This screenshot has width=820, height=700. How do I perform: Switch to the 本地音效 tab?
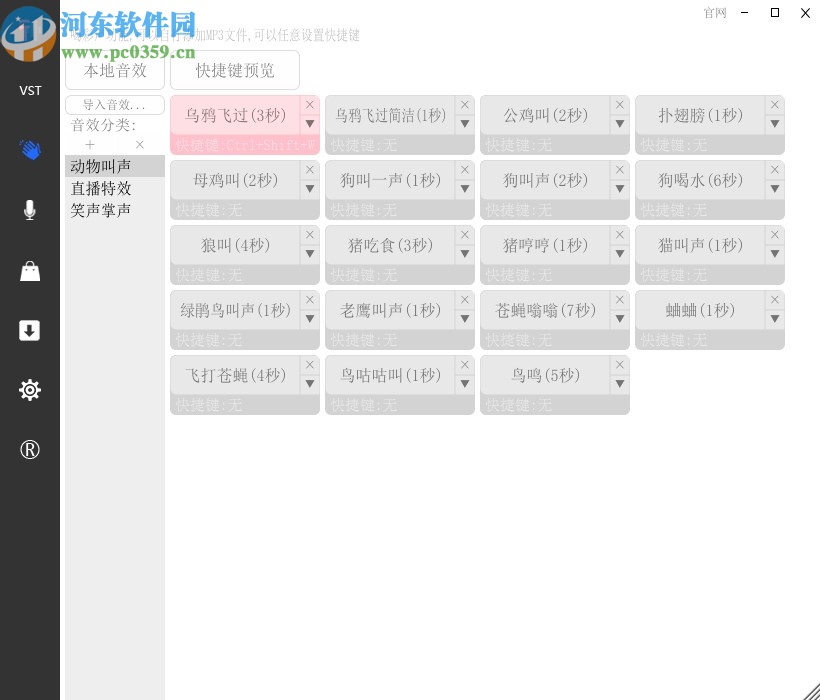pos(115,70)
